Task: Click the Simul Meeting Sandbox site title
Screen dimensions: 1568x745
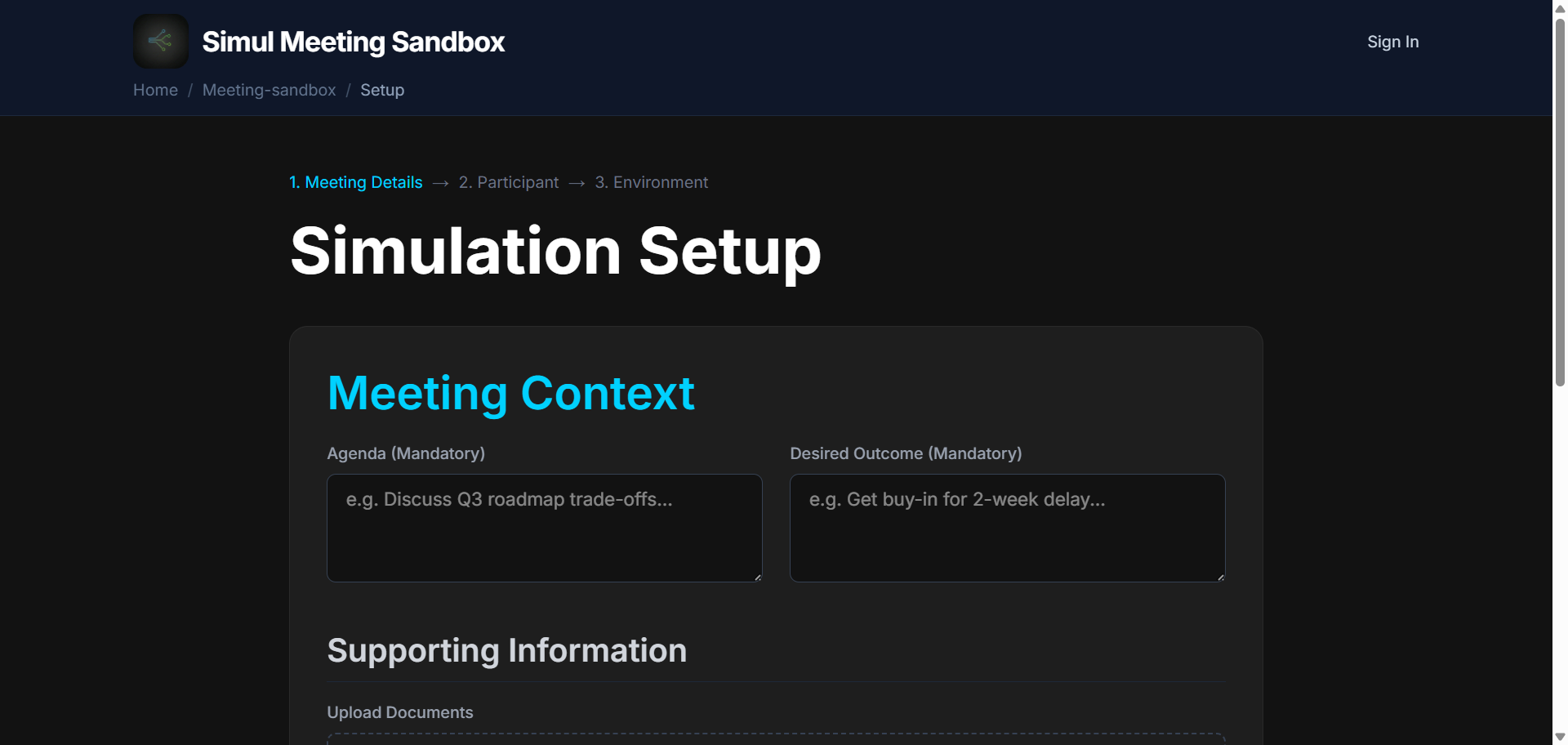Action: (353, 42)
